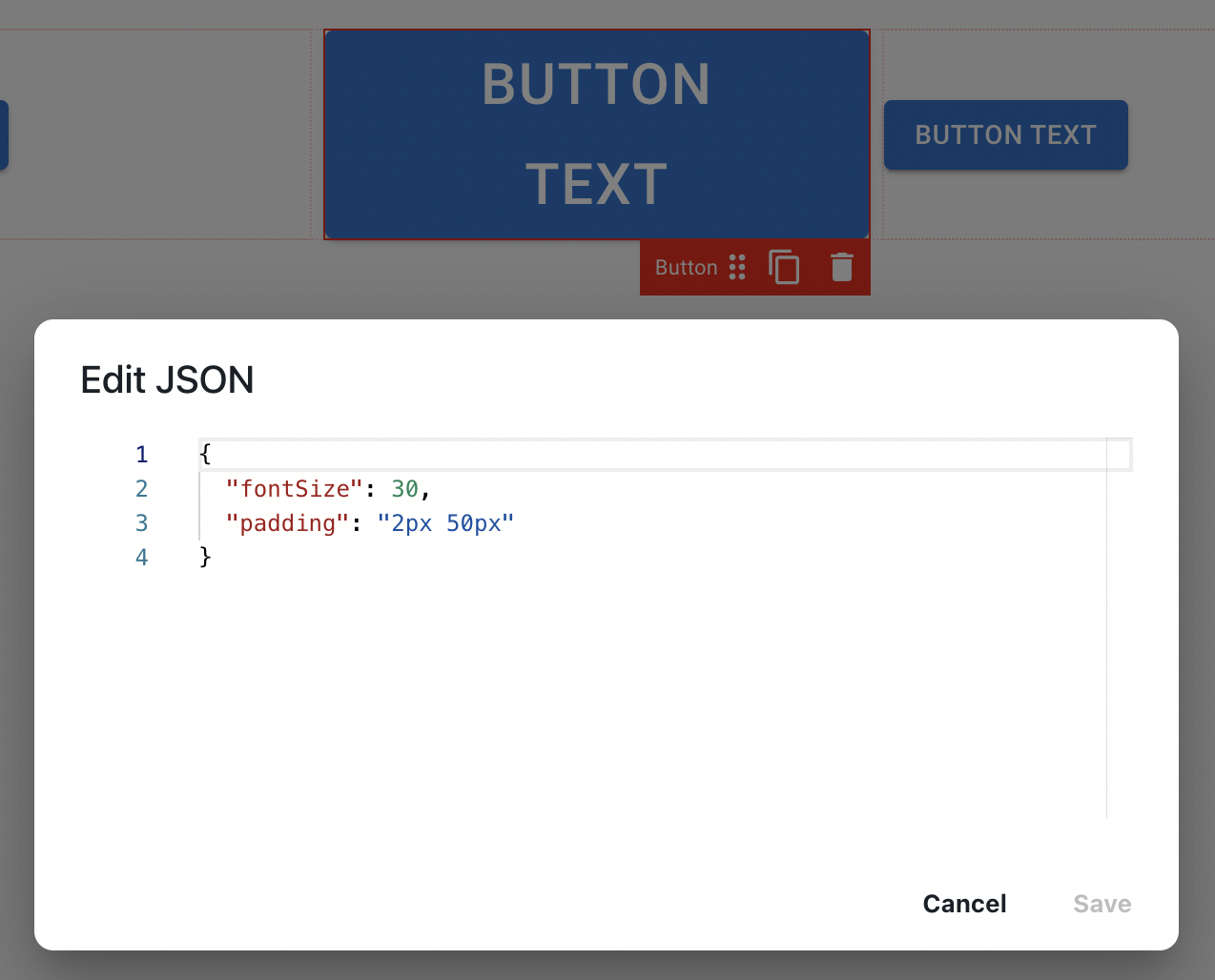Image resolution: width=1215 pixels, height=980 pixels.
Task: Delete the Button with the trash icon
Action: pos(841,267)
